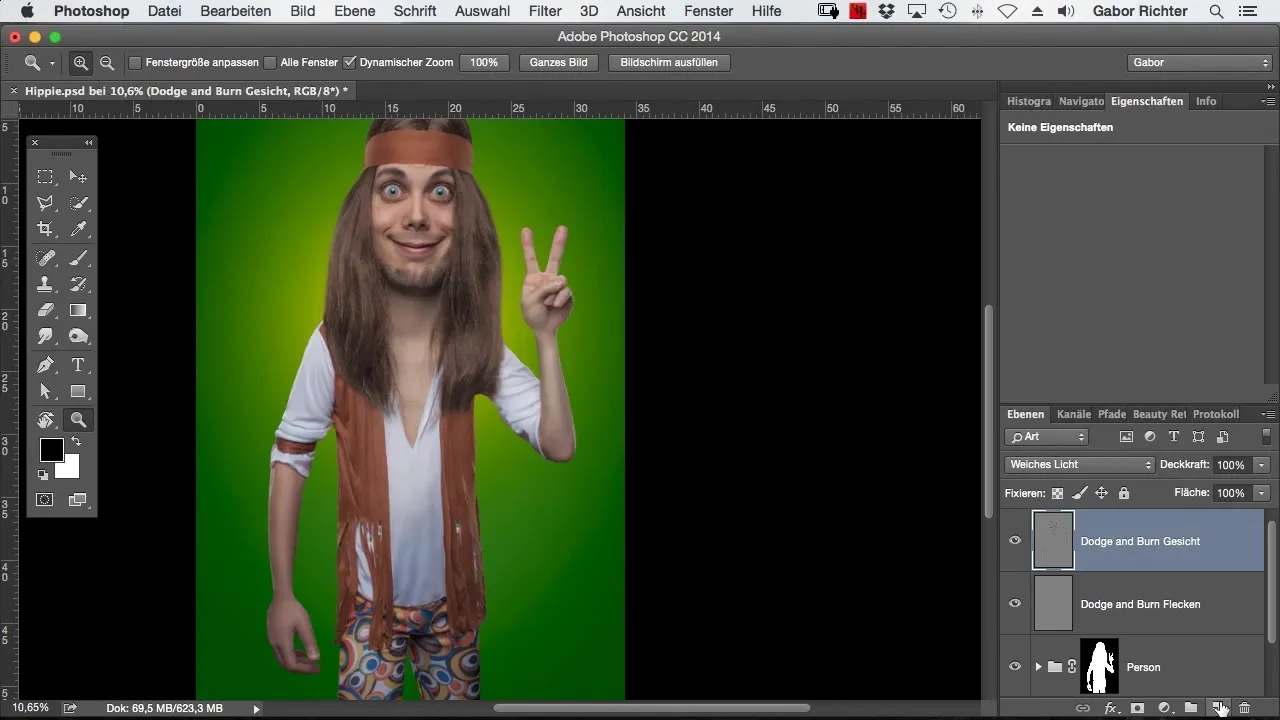
Task: Toggle layer filtering switch
Action: [x=1266, y=437]
